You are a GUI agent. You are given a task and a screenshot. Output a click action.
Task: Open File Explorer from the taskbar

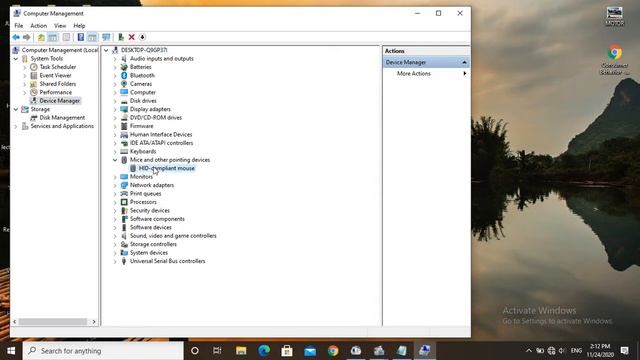pos(241,351)
